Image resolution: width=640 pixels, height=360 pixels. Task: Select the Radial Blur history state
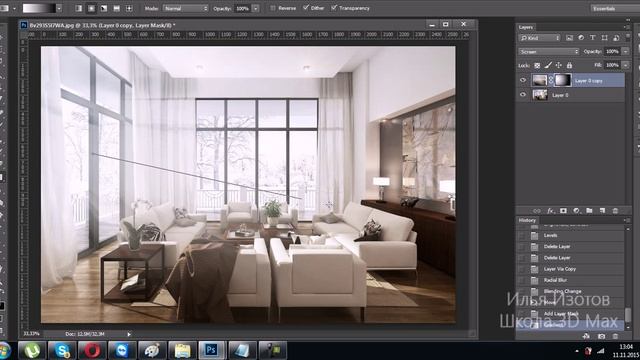click(x=570, y=280)
